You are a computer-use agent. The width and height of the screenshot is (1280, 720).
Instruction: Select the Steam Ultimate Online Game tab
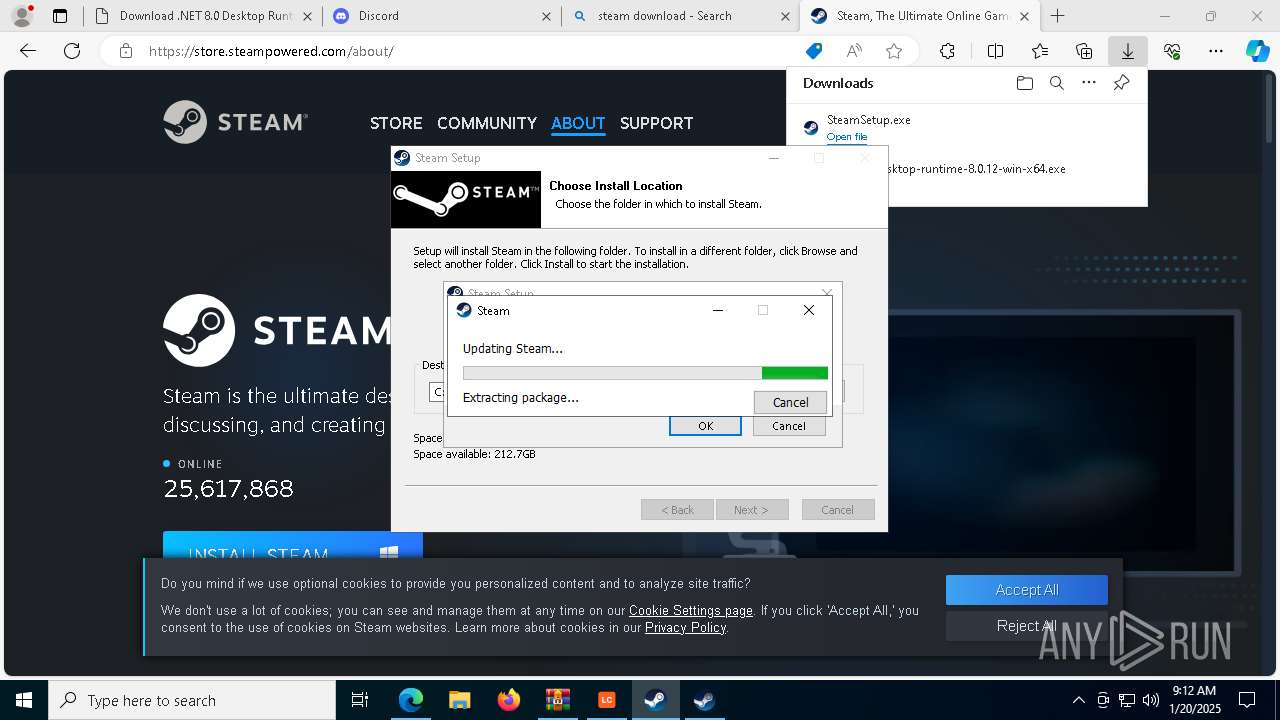coord(920,16)
